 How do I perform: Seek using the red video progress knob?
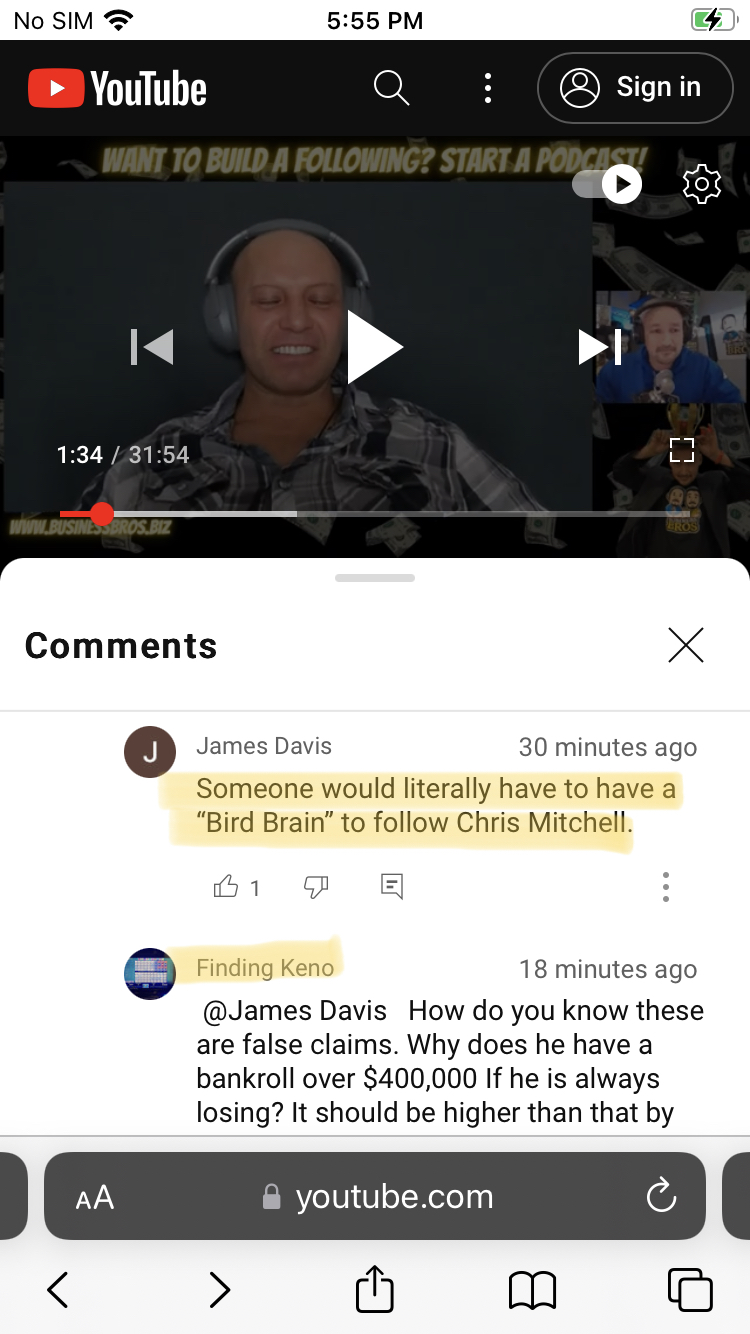[x=102, y=514]
